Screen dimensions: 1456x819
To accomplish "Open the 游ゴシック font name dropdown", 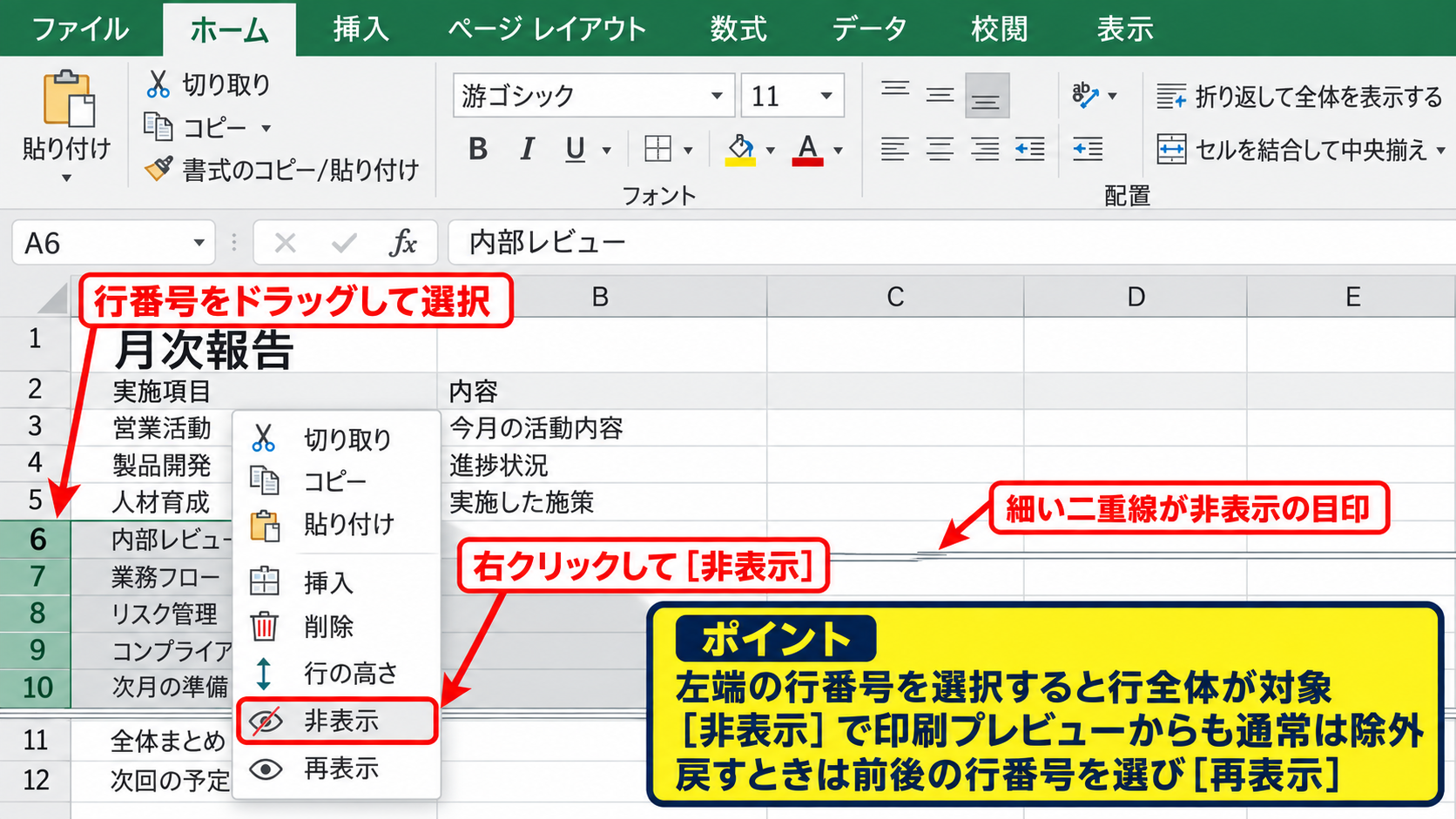I will pyautogui.click(x=717, y=96).
